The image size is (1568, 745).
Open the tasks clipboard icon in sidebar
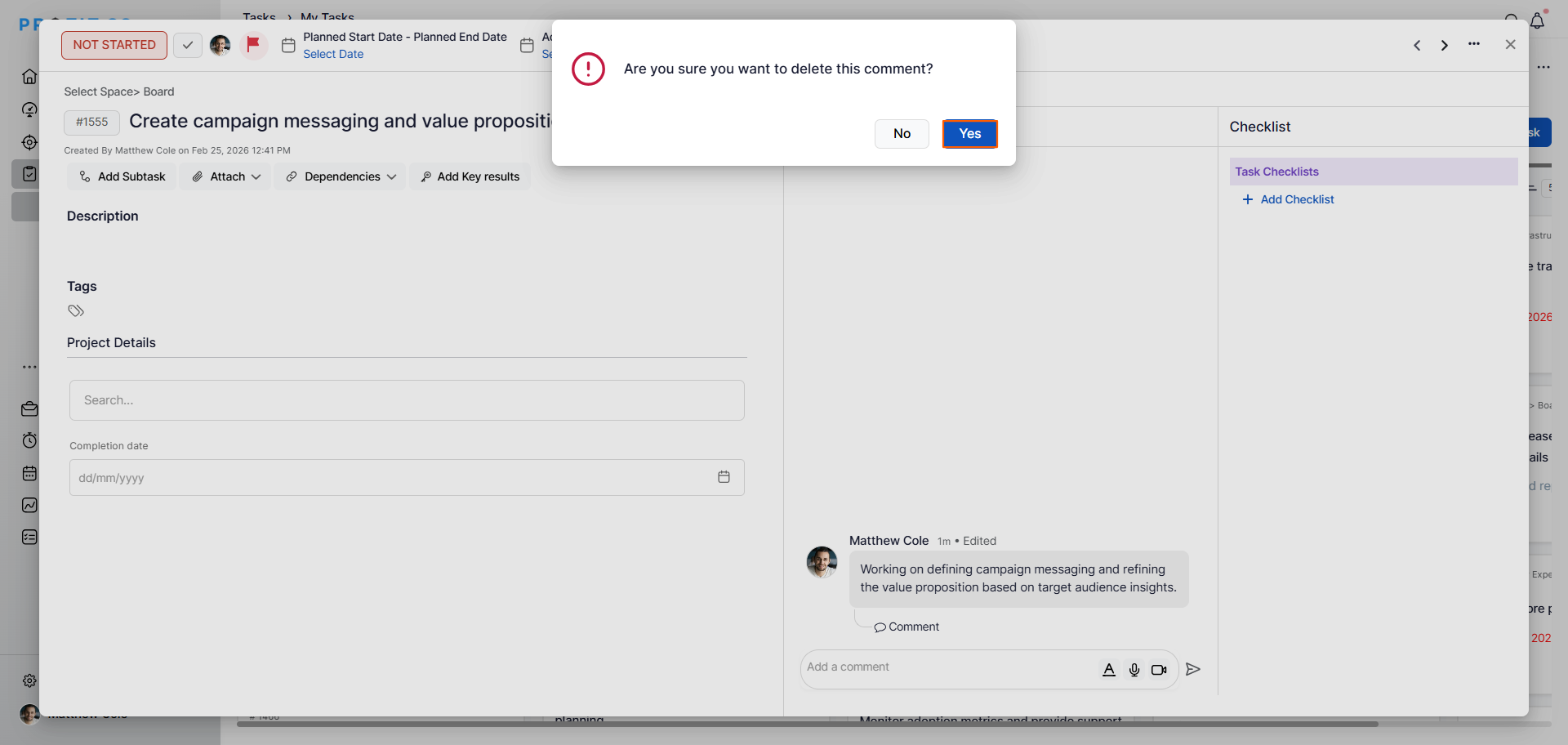[x=29, y=174]
